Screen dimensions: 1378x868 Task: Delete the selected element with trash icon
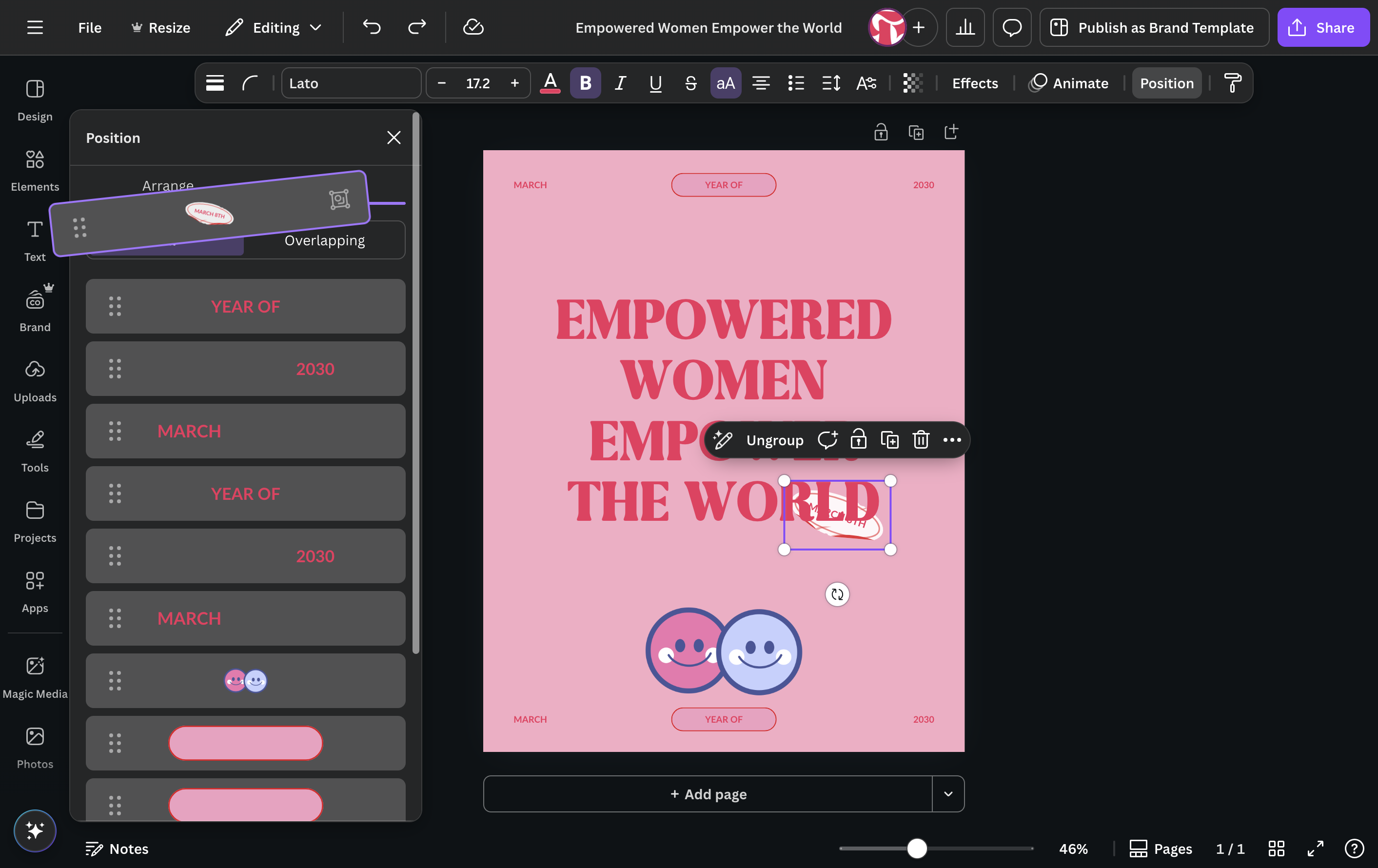920,439
